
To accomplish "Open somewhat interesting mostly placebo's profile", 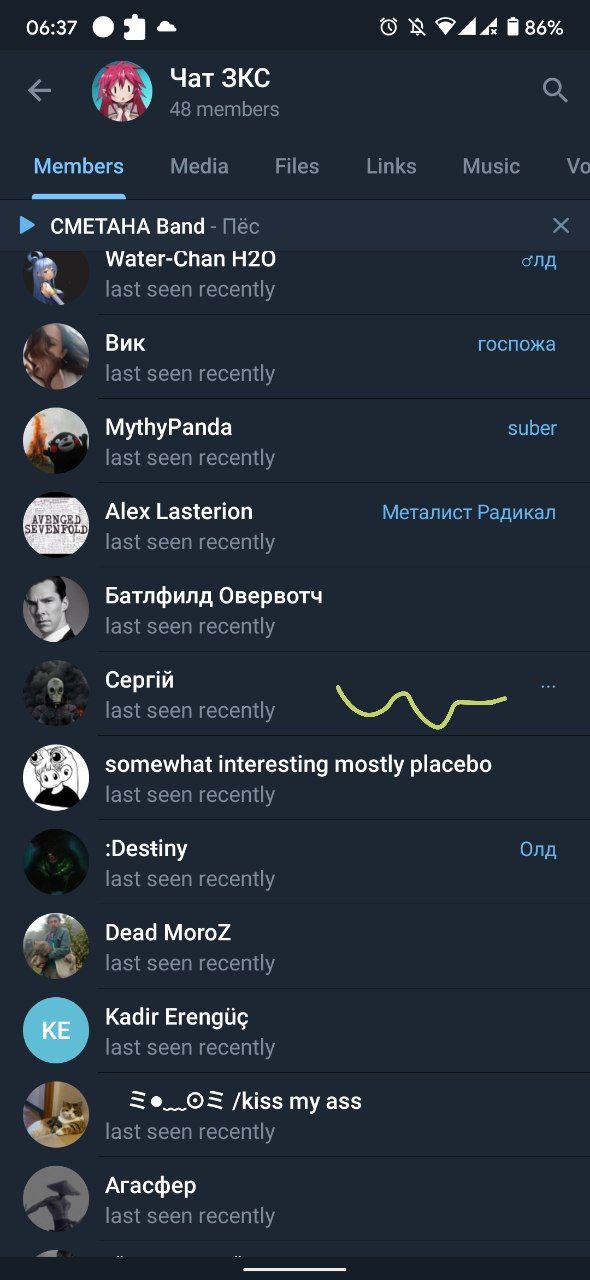I will point(295,778).
